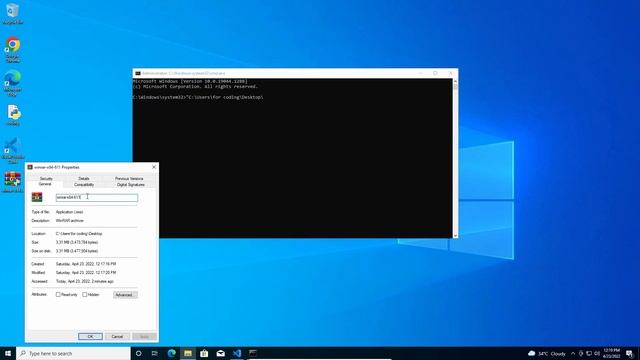This screenshot has width=640, height=360.
Task: Click the Accessed date value
Action: pos(84,281)
